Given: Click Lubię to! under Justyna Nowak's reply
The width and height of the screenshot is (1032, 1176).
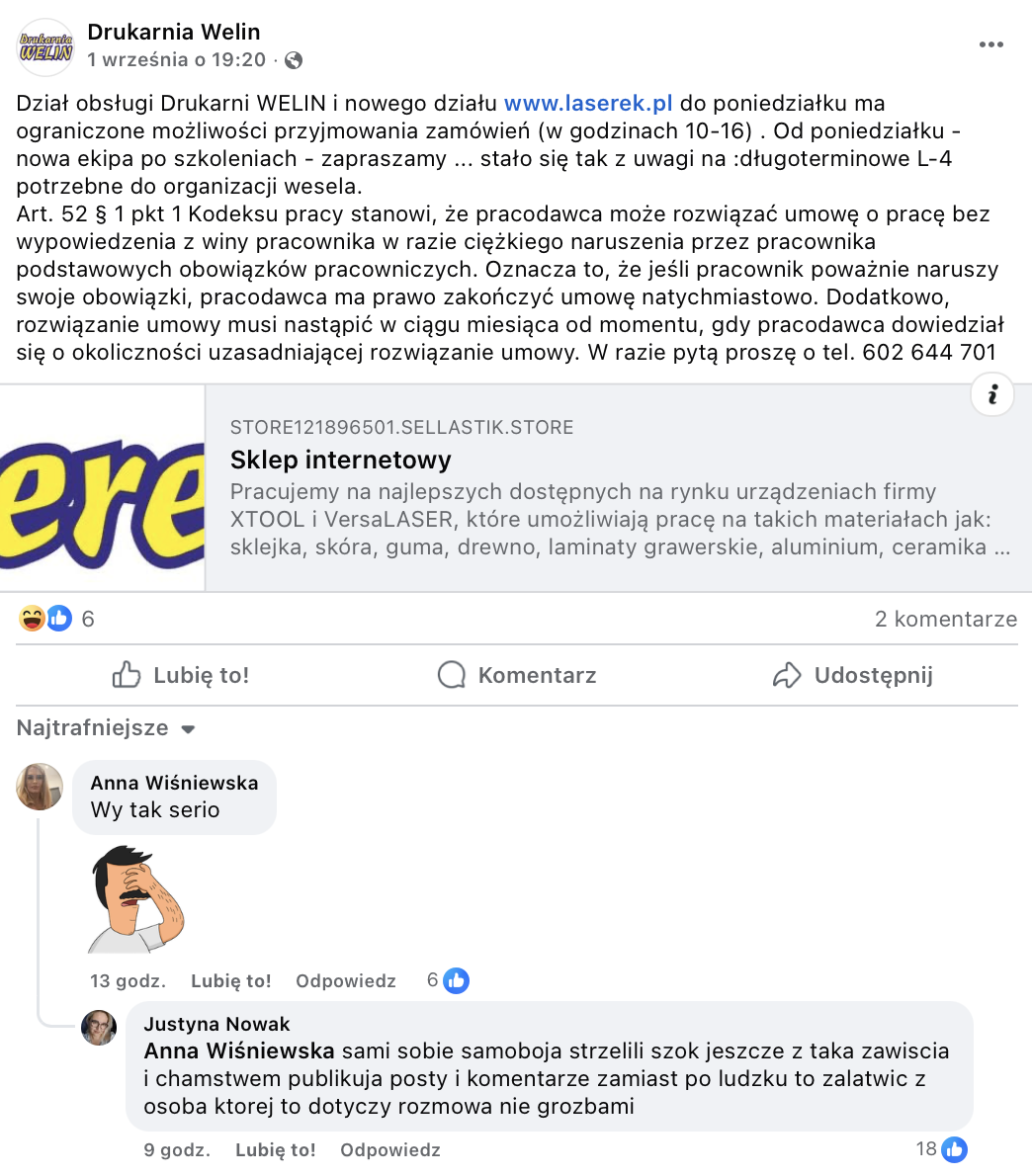Looking at the screenshot, I should (x=275, y=1149).
